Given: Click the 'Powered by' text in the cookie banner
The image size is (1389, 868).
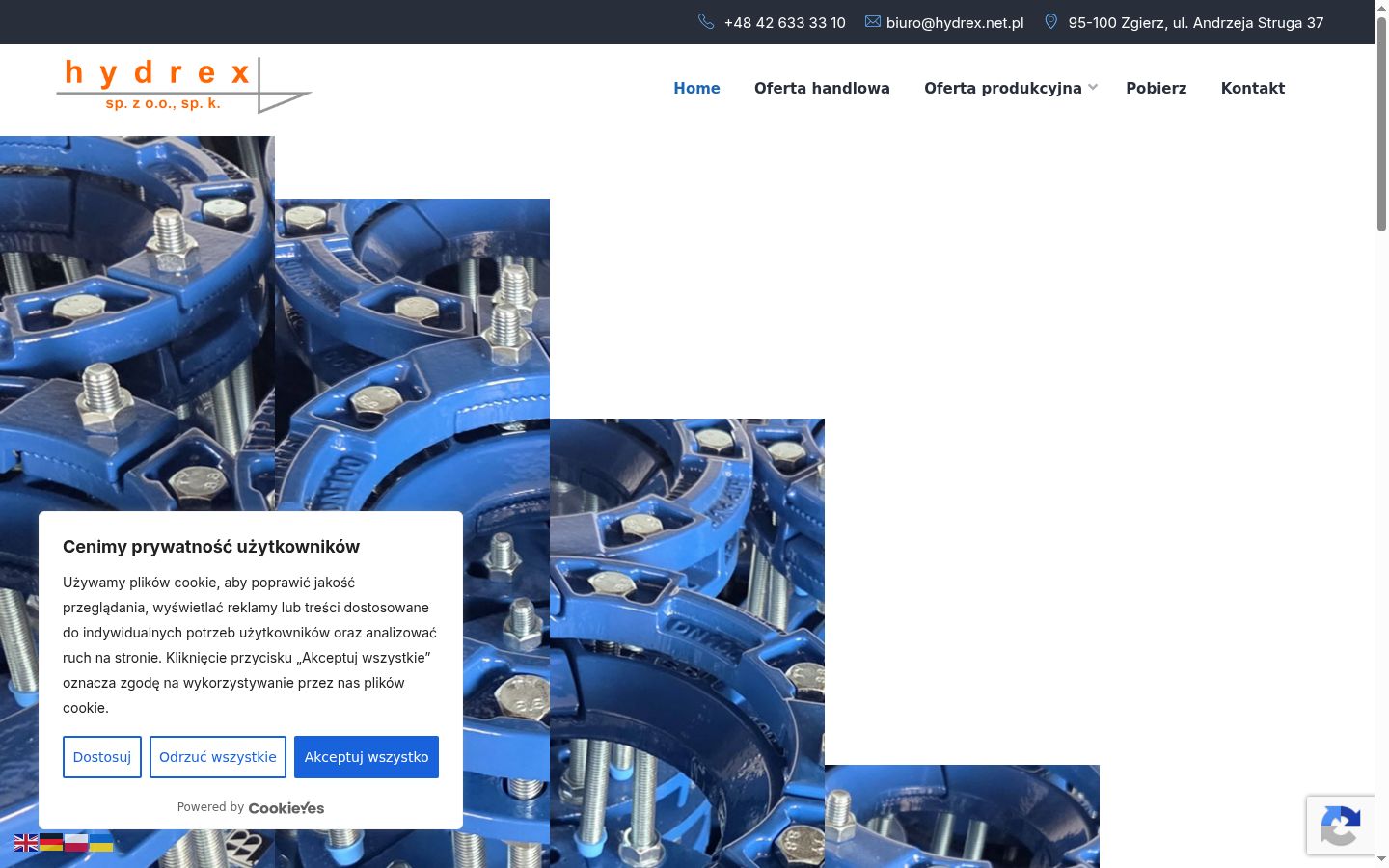Looking at the screenshot, I should click(210, 807).
